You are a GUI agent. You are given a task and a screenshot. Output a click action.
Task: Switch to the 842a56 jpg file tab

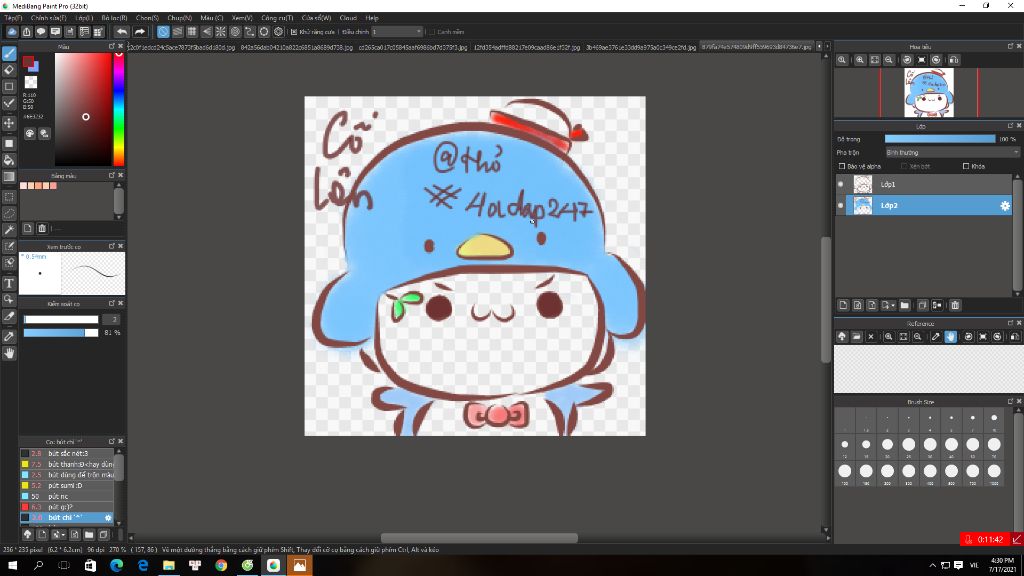[x=296, y=48]
